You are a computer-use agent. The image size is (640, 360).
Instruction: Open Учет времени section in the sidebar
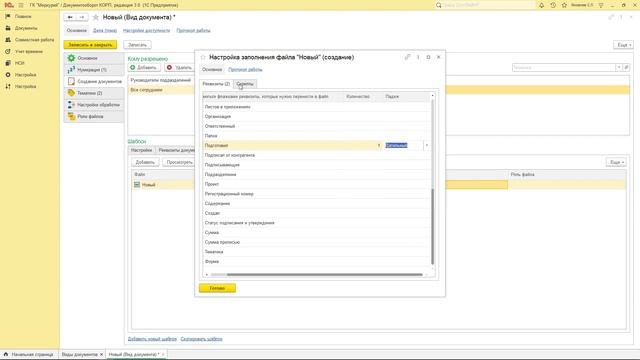29,51
